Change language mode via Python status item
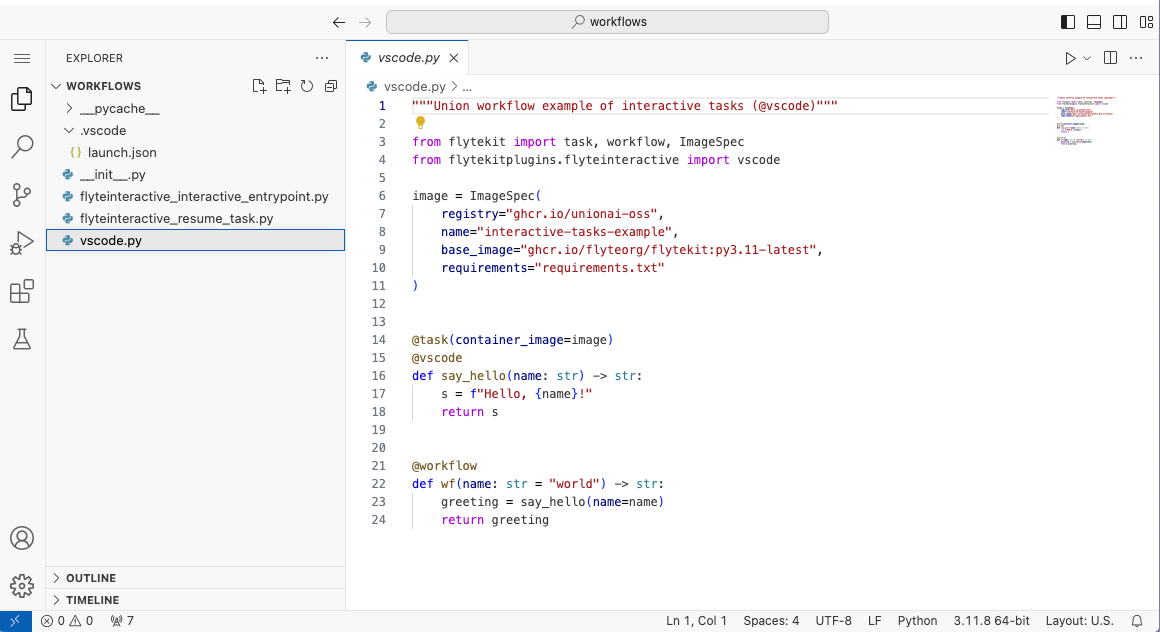Screen dimensions: 1160x632 pyautogui.click(x=917, y=620)
